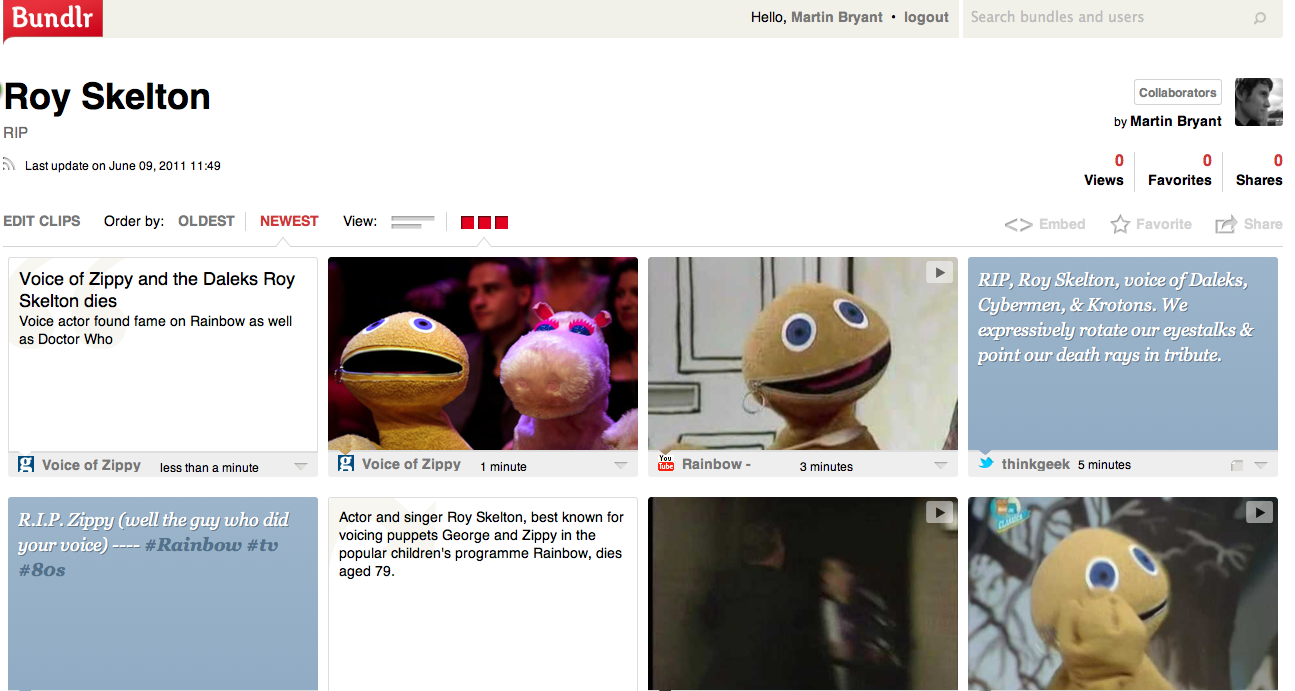
Task: Open the Zippy and George puppets photo
Action: pos(483,353)
